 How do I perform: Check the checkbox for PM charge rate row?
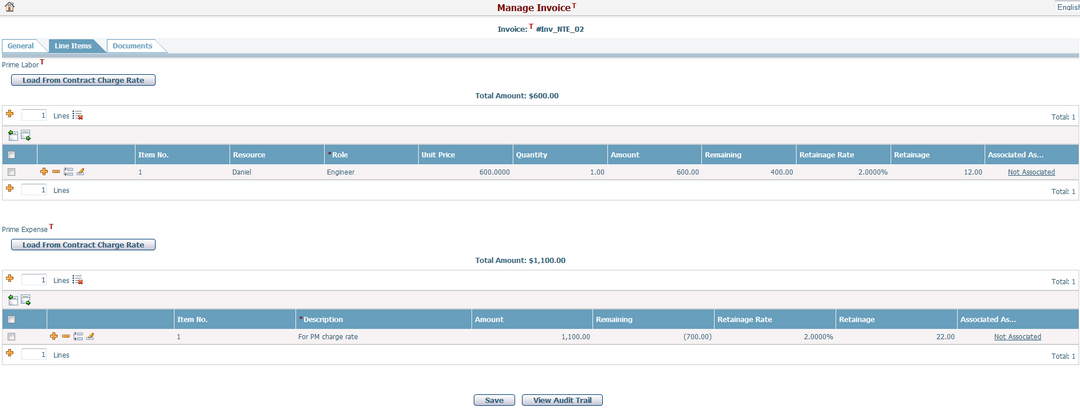[11, 337]
